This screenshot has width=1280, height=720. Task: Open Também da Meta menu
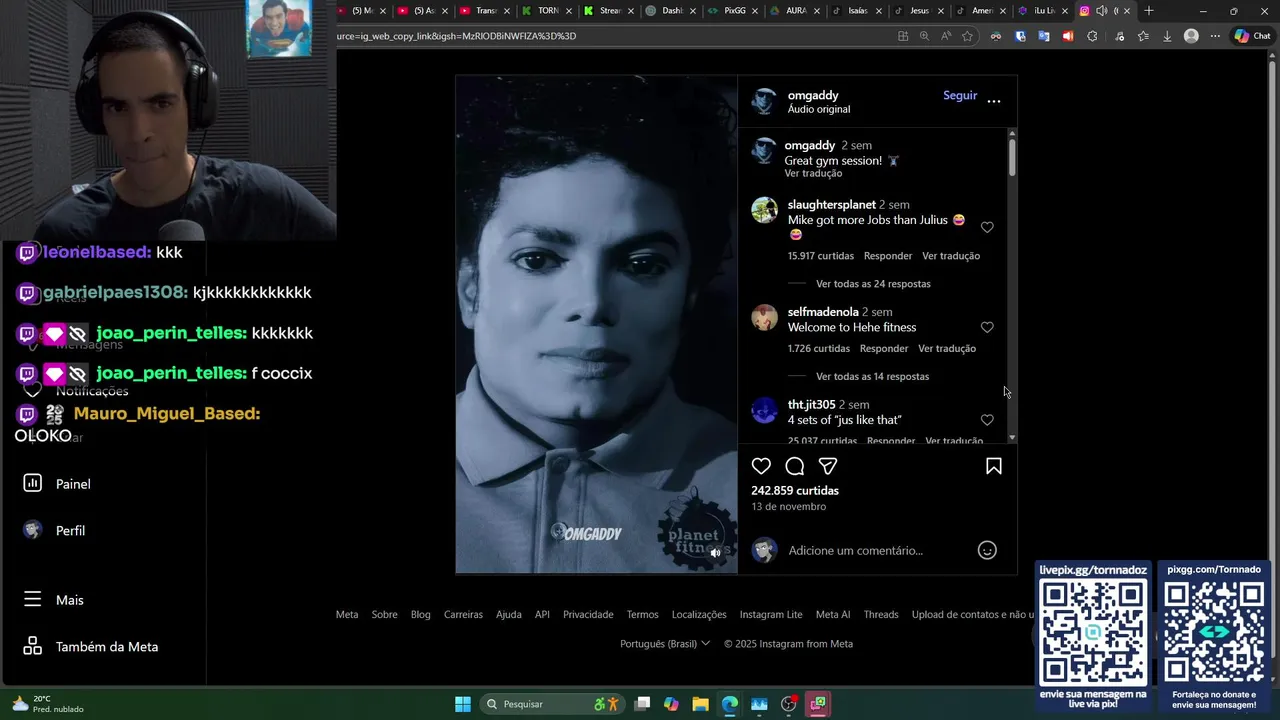pyautogui.click(x=91, y=647)
